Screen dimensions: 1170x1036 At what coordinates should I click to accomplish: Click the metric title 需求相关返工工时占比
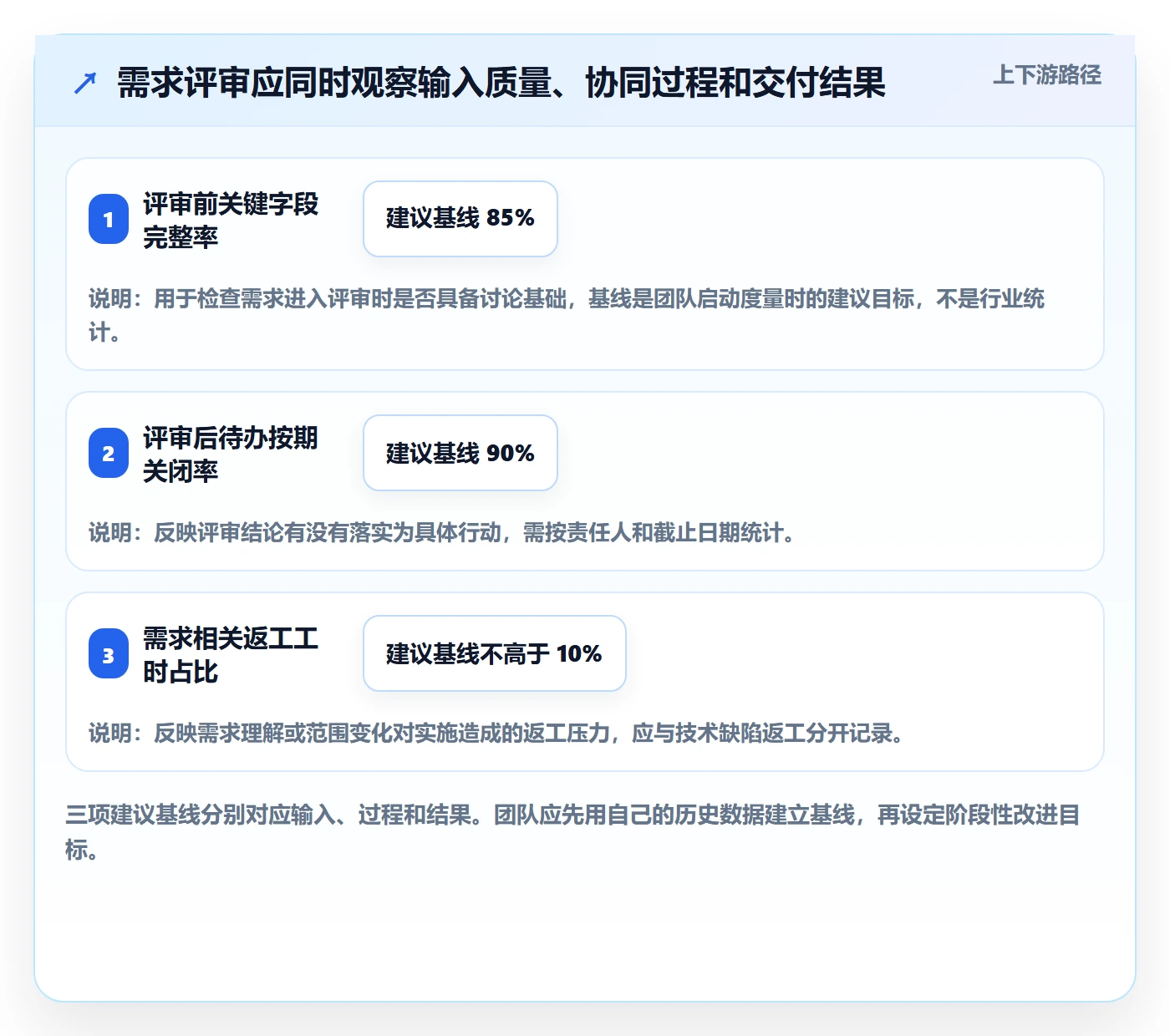[231, 654]
